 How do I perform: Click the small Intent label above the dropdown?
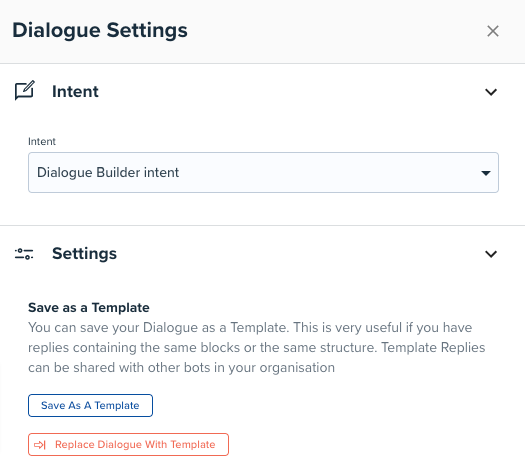point(42,142)
